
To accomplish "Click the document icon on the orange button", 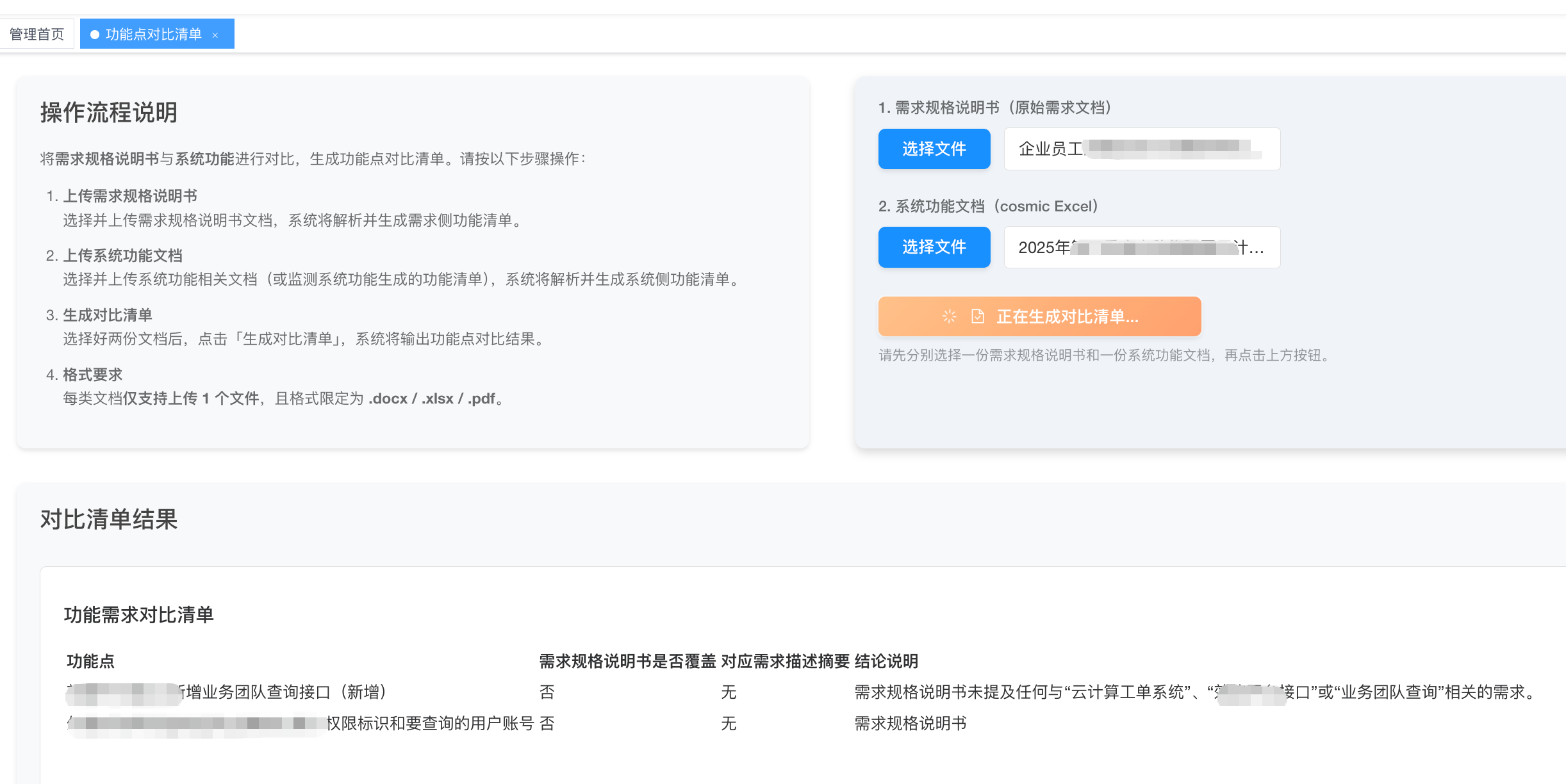I will pos(977,316).
